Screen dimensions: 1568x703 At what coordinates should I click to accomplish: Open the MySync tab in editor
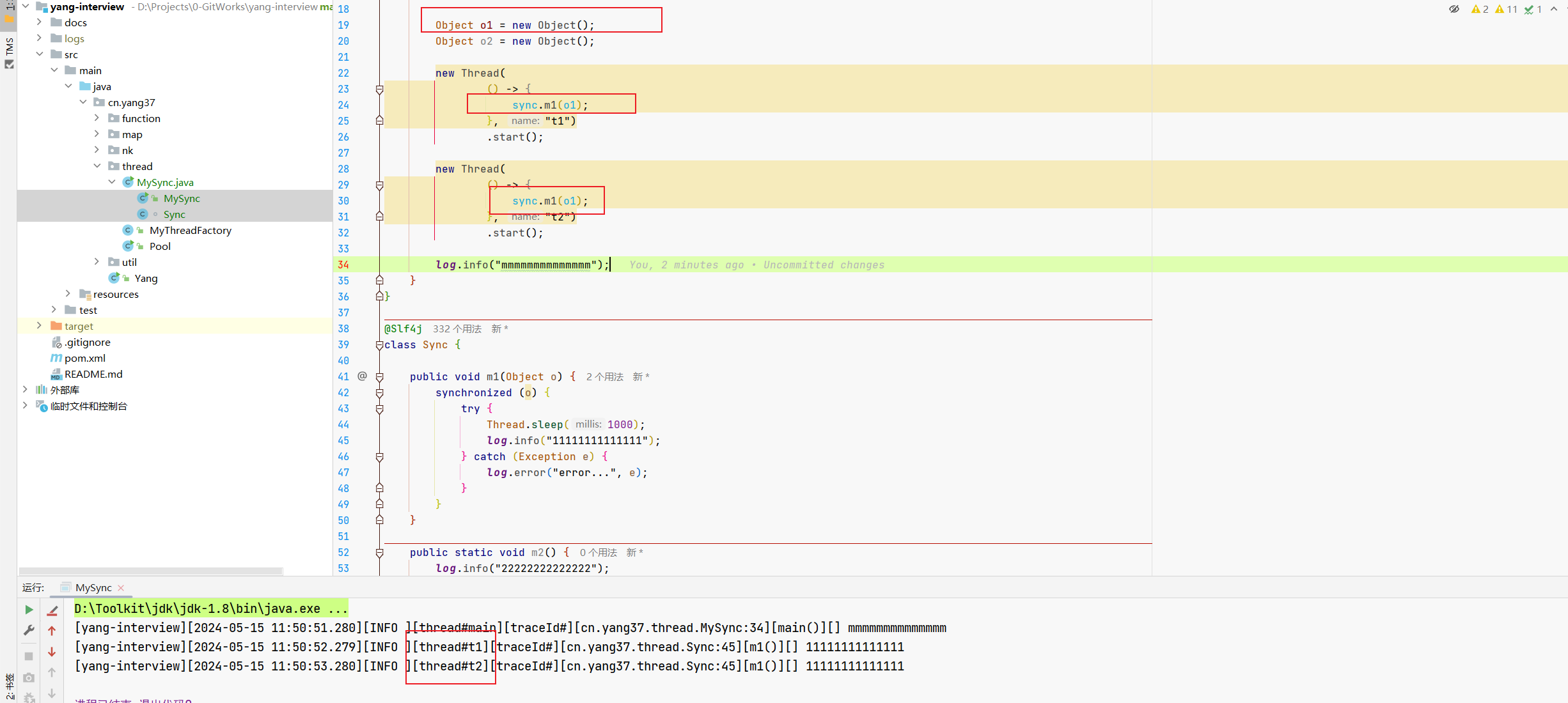(91, 587)
